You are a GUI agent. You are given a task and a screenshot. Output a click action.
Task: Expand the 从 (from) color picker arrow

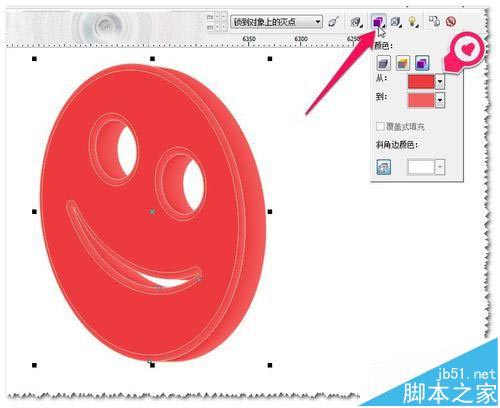click(440, 81)
